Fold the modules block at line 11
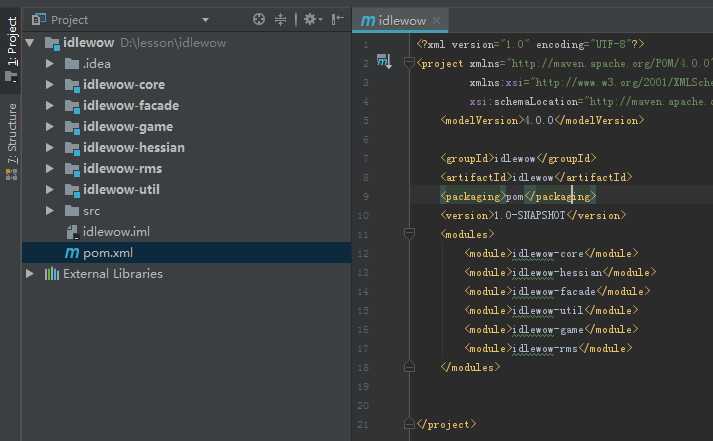Viewport: 713px width, 441px height. (409, 234)
